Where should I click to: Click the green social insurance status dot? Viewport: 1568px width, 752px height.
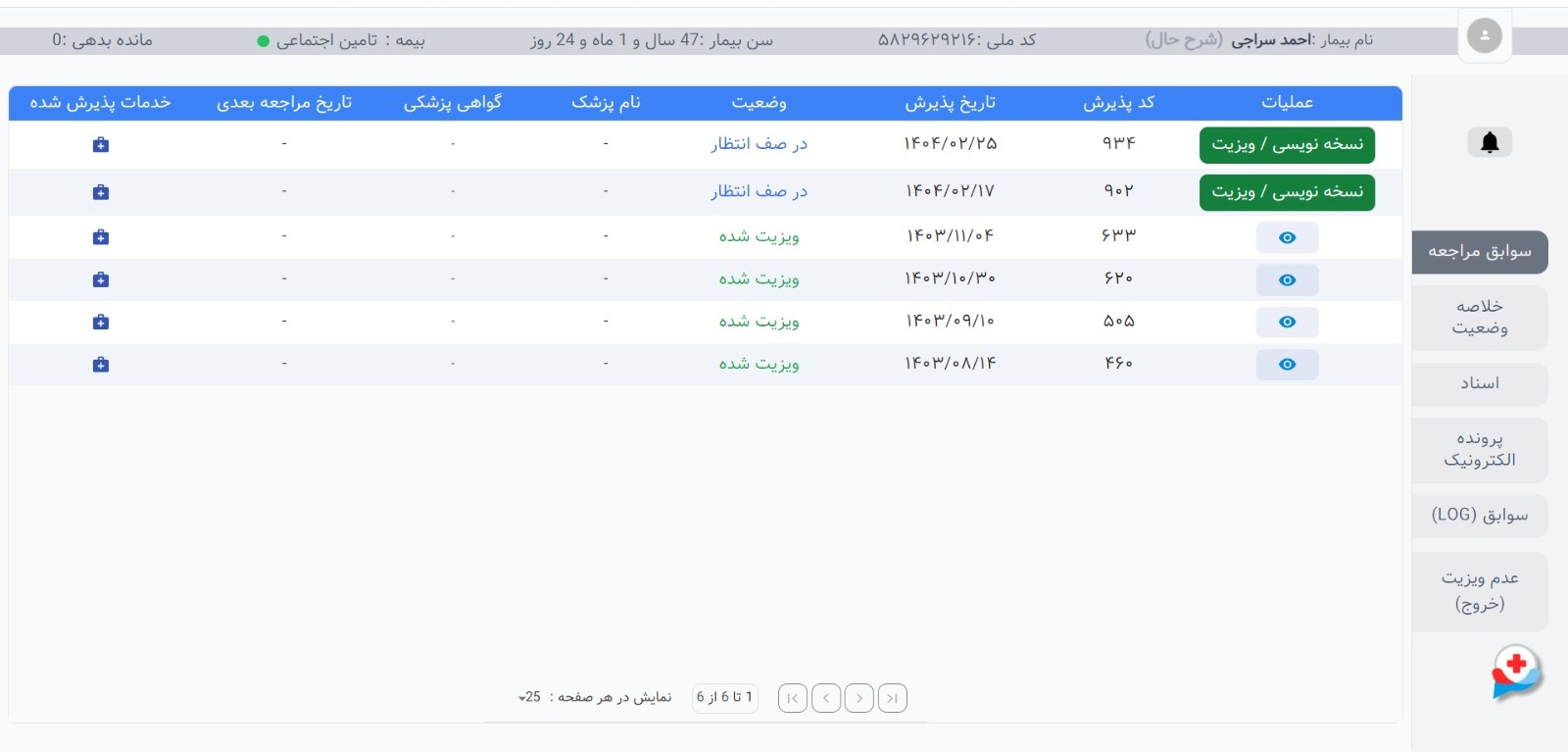tap(263, 41)
